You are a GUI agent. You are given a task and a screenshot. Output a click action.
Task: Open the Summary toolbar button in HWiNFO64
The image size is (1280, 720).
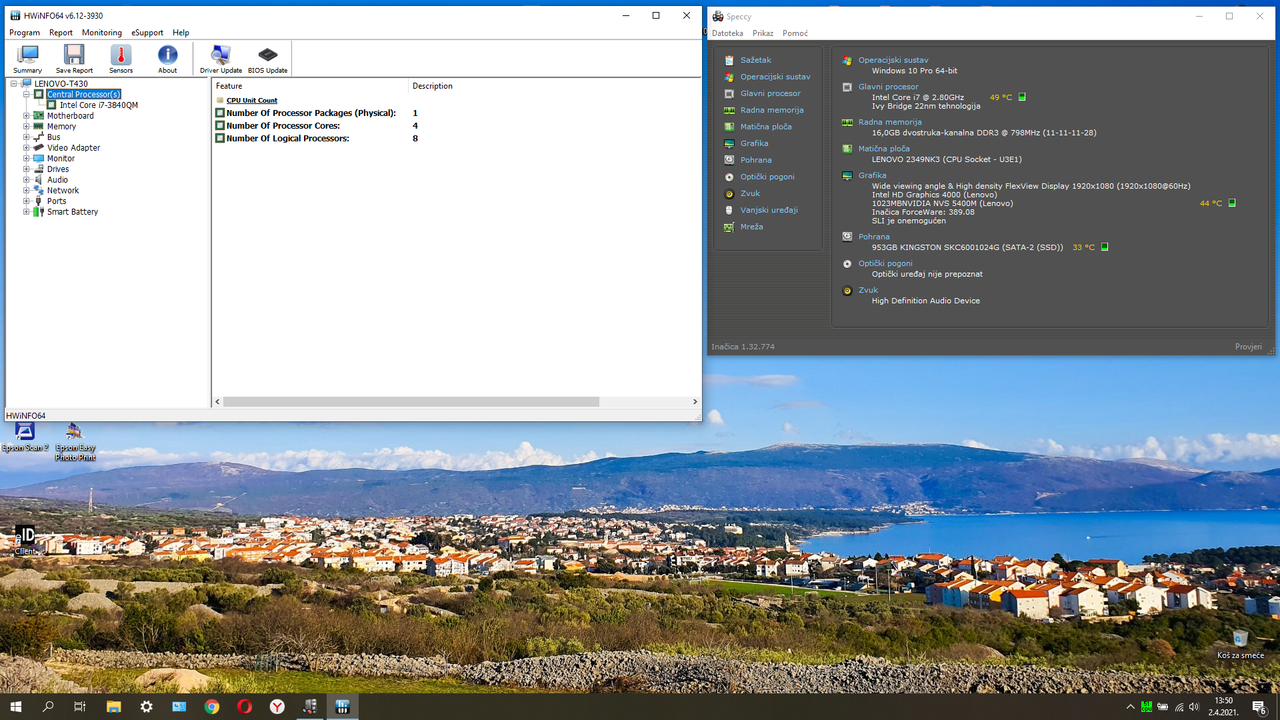pyautogui.click(x=28, y=59)
